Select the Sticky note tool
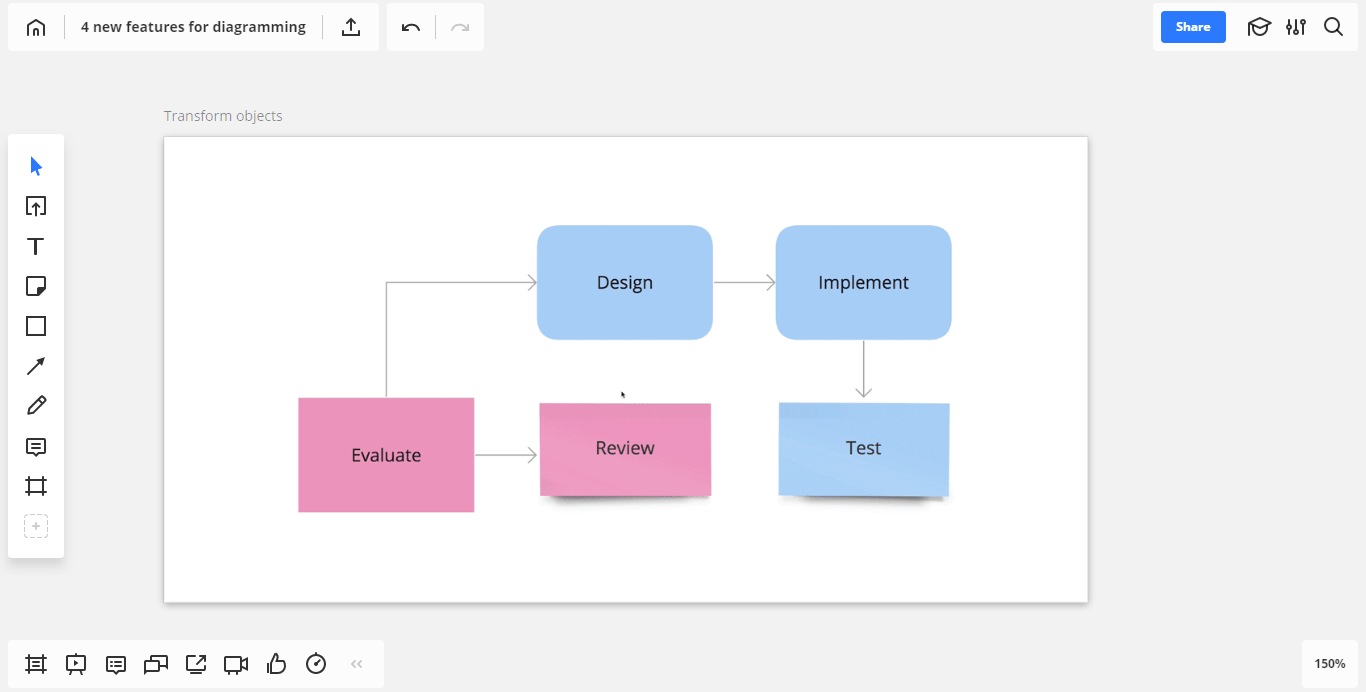 [x=36, y=286]
